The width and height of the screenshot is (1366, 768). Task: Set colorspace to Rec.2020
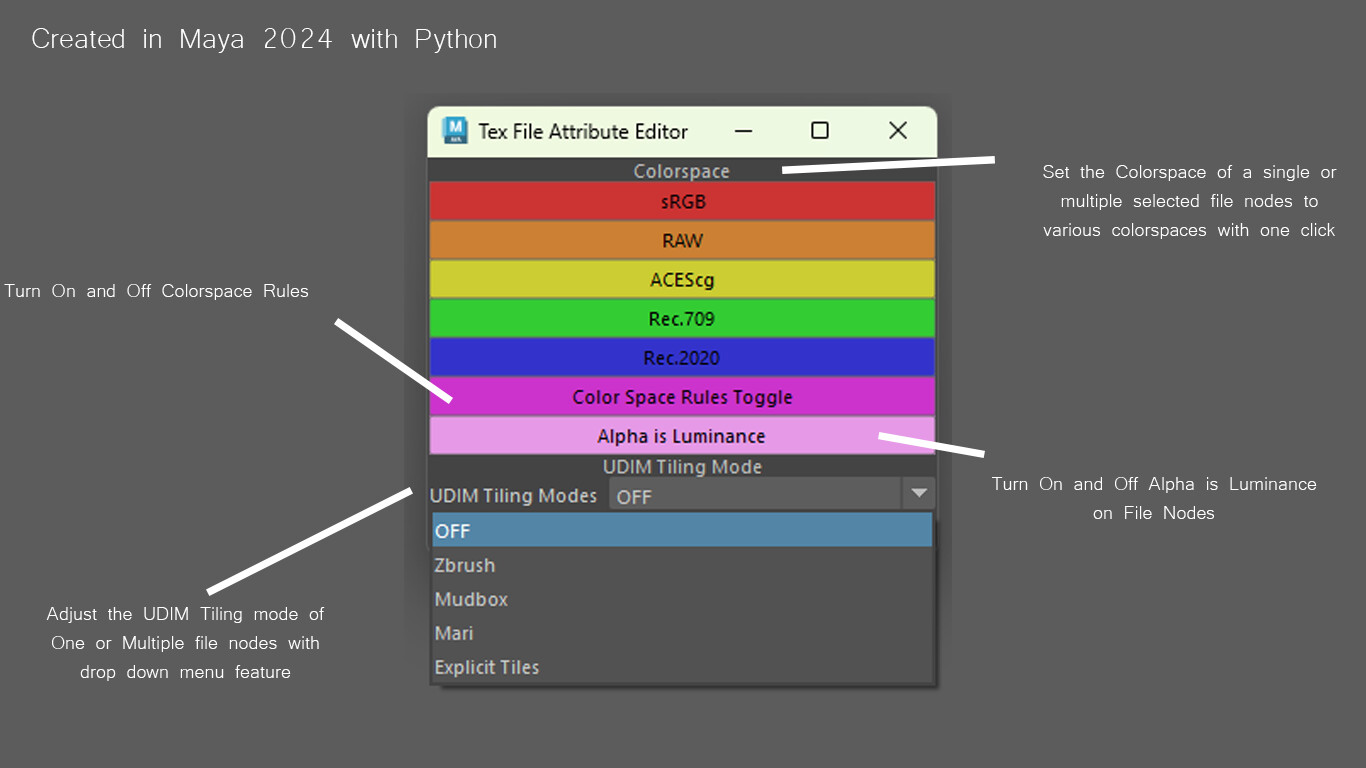[682, 357]
